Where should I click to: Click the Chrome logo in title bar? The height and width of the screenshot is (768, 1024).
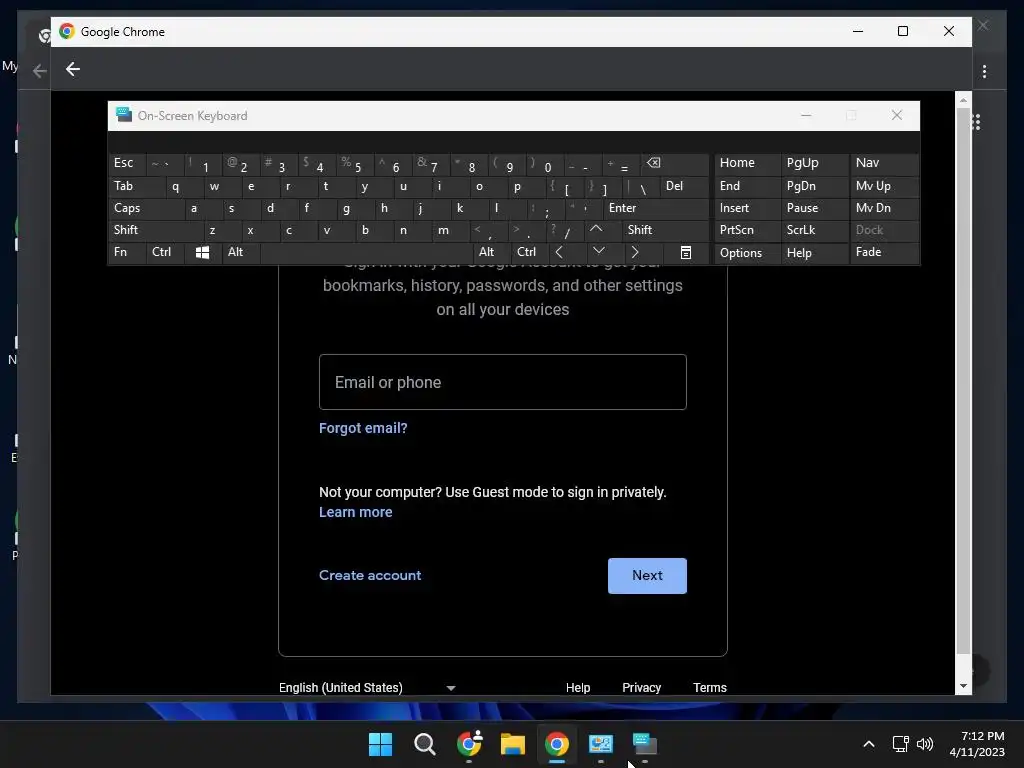pyautogui.click(x=67, y=31)
